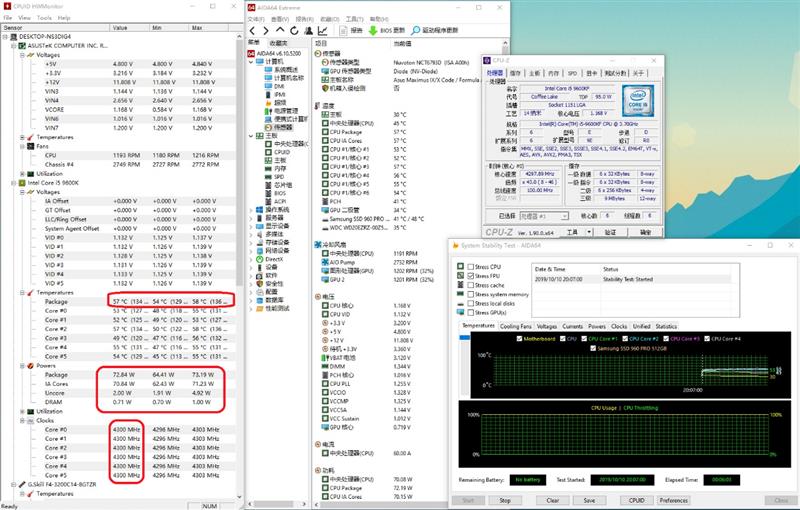Click the HWMonitor vertical scrollbar
Viewport: 800px width, 510px height.
pos(240,265)
